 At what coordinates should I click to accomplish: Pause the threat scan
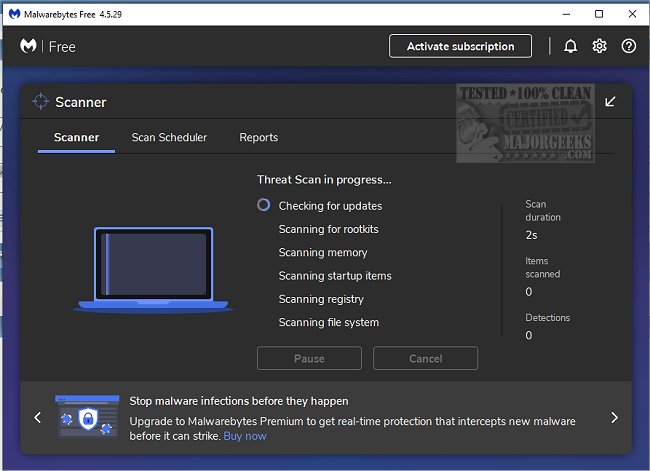(x=309, y=358)
